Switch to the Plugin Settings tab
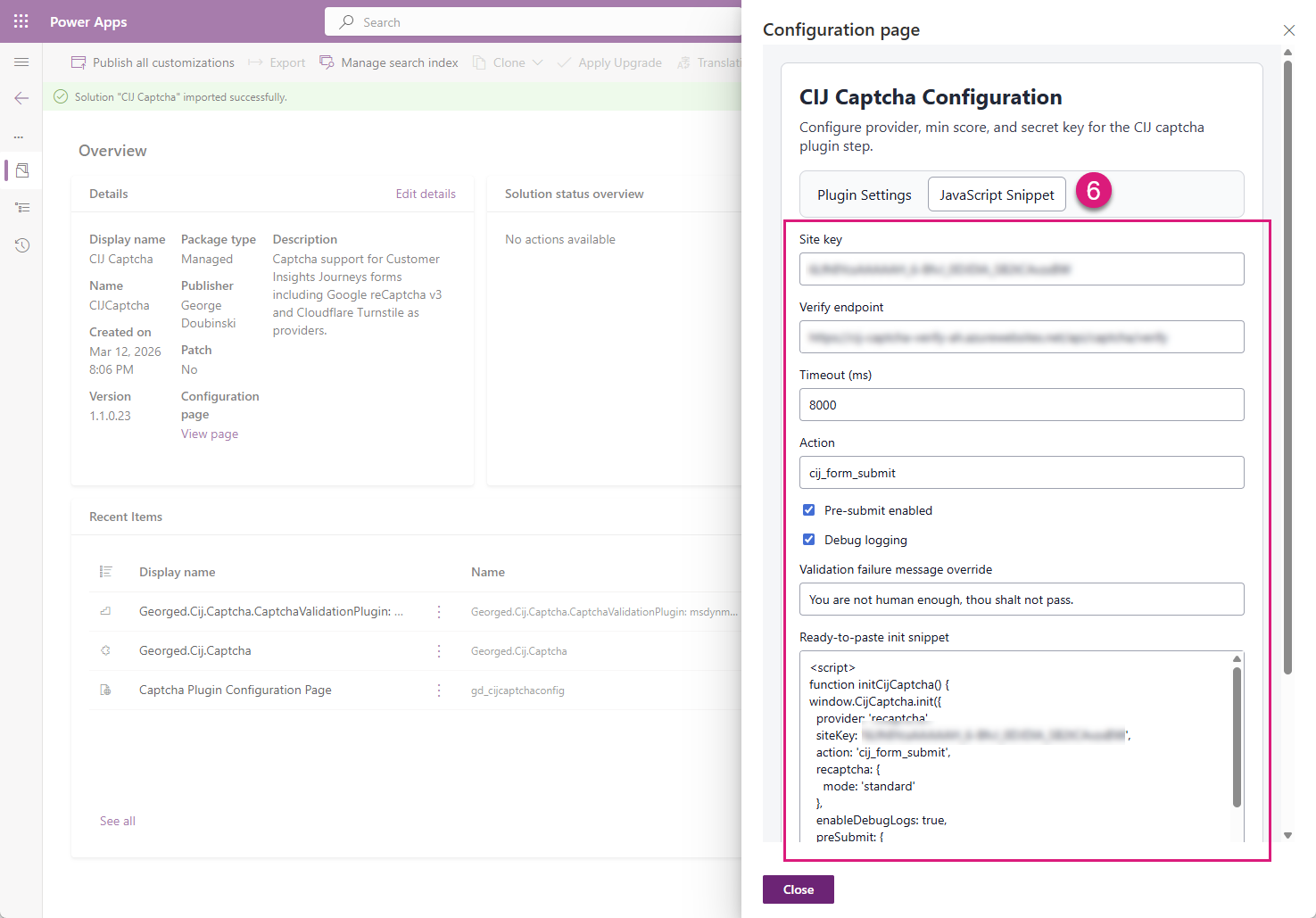The width and height of the screenshot is (1316, 918). (x=865, y=194)
